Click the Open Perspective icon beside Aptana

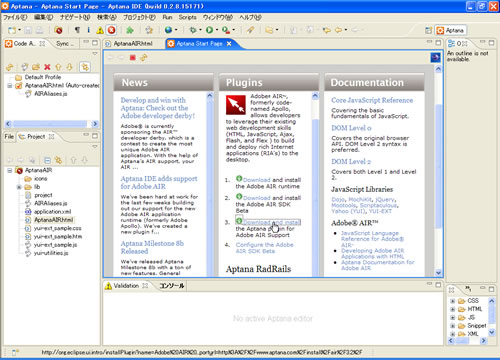[x=429, y=30]
